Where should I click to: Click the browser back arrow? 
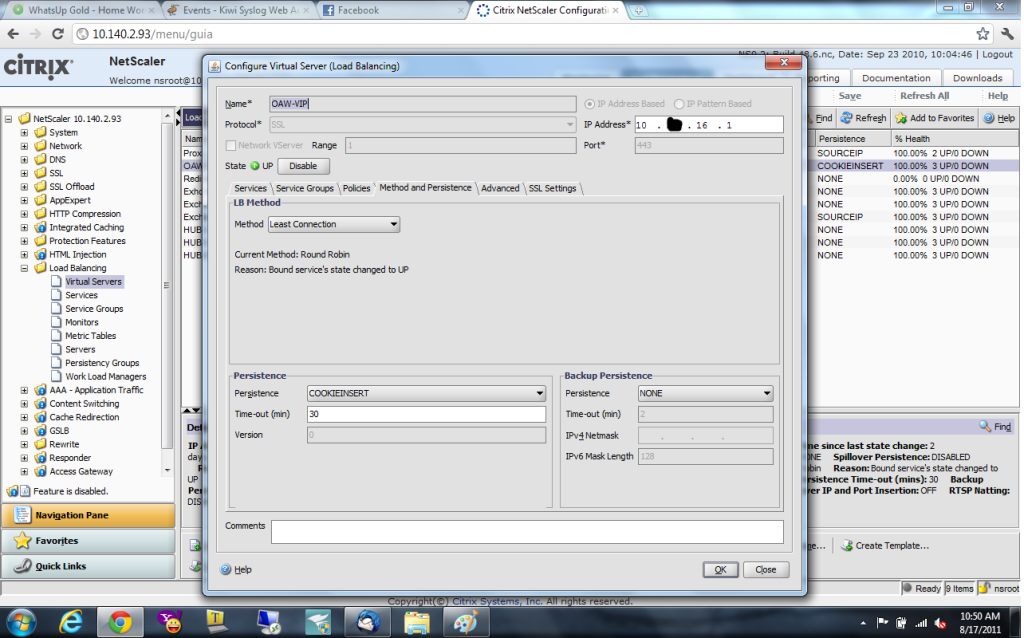click(14, 34)
